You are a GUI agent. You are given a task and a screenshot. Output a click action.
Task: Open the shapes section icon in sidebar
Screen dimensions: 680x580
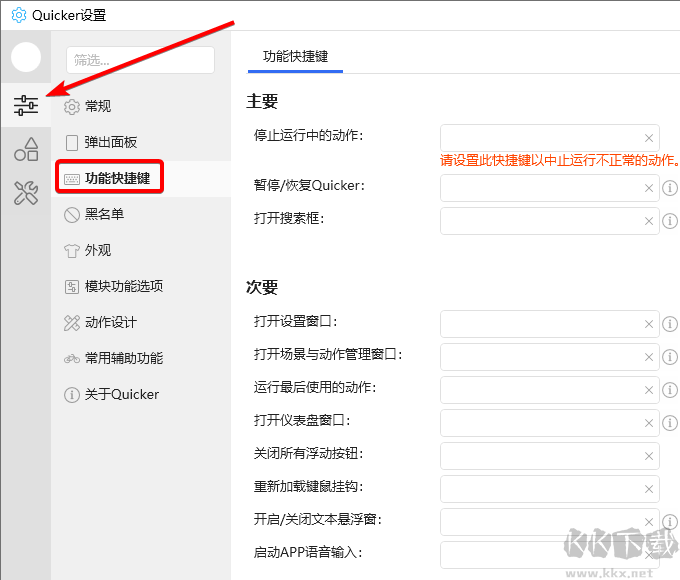[x=26, y=149]
